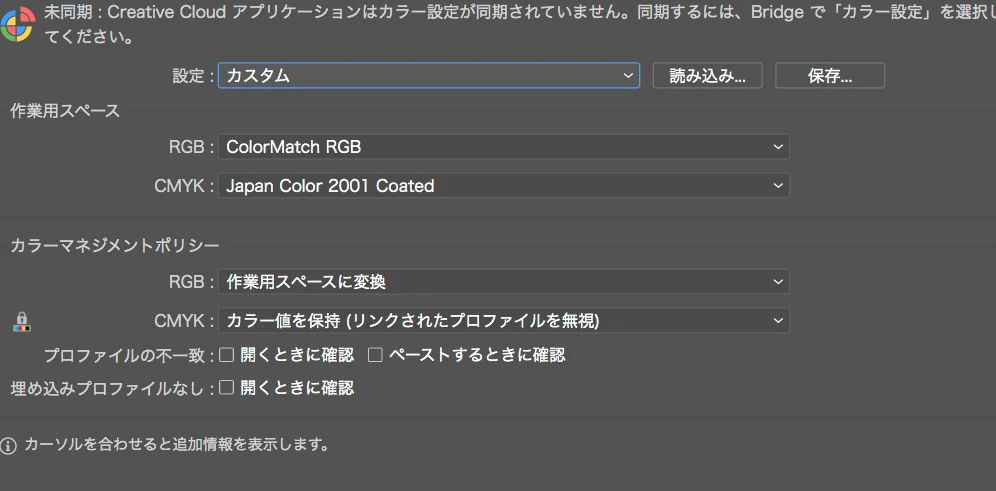
Task: Click the 未同期 sync warning message text
Action: click(x=520, y=25)
